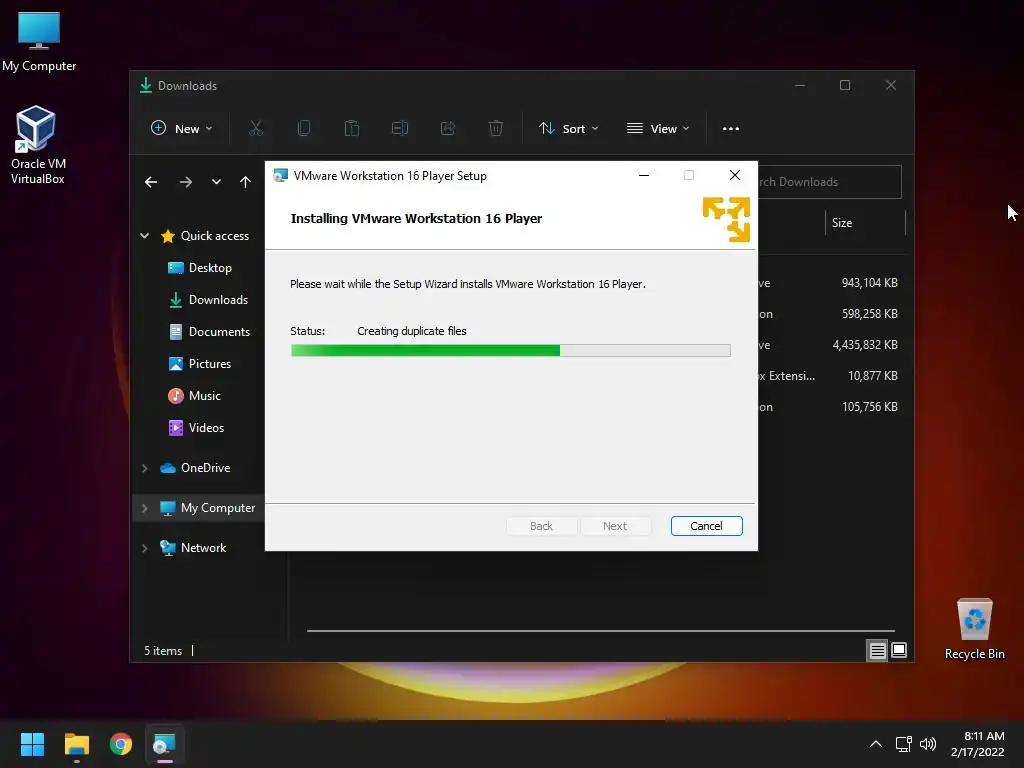Select Music in navigation pane
This screenshot has height=768, width=1024.
(195, 396)
